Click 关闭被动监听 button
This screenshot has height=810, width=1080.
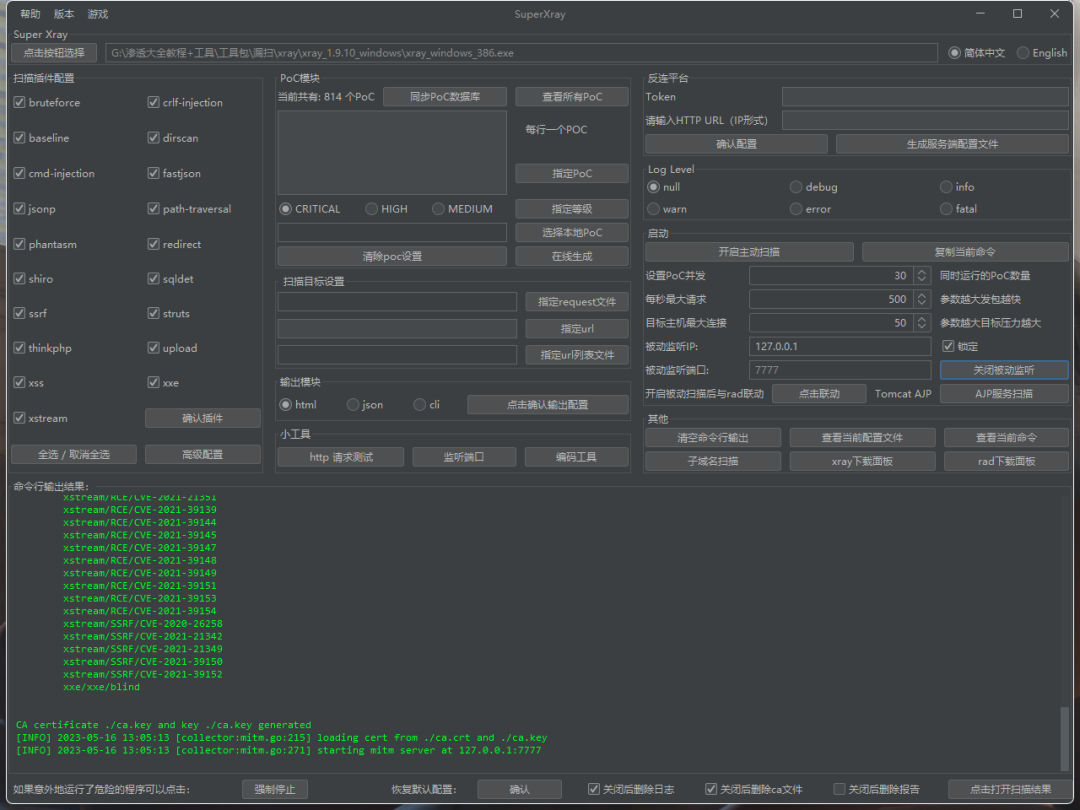click(x=1004, y=371)
